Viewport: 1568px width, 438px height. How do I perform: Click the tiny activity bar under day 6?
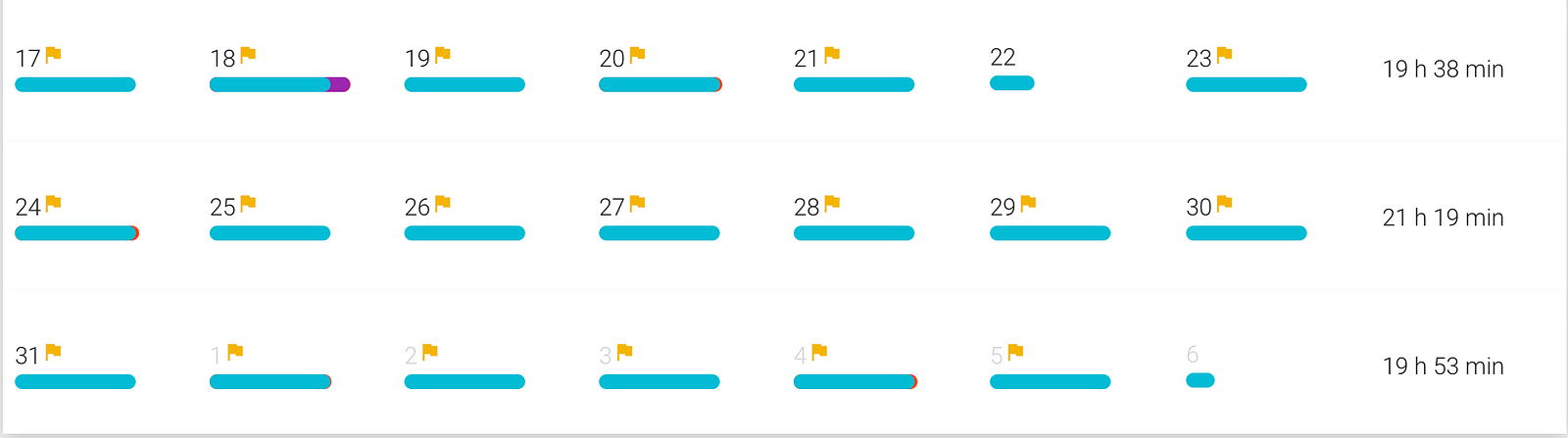pyautogui.click(x=1200, y=380)
